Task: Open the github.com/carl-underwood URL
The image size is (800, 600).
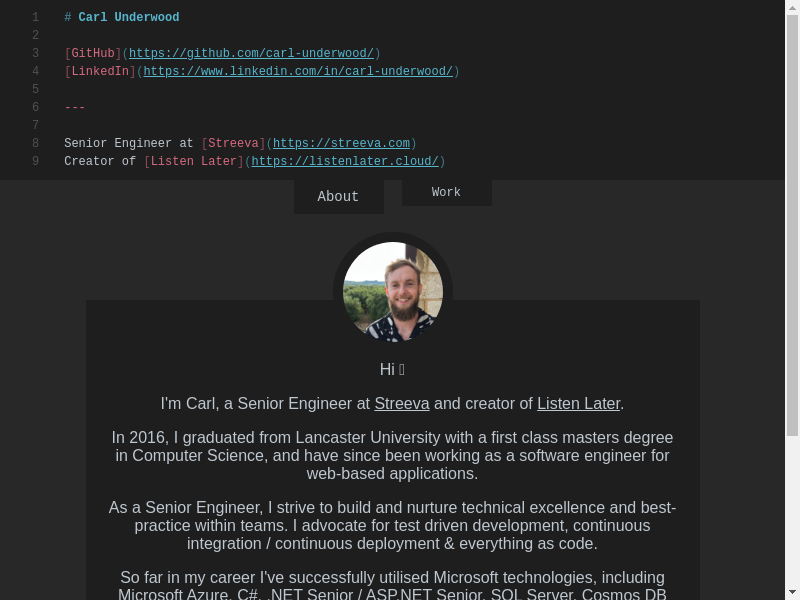Action: point(251,54)
